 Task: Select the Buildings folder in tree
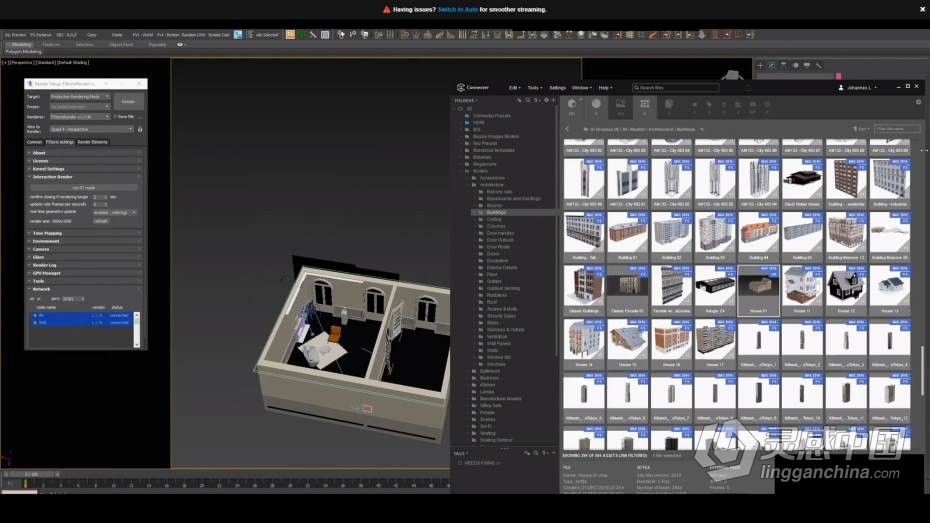(496, 212)
